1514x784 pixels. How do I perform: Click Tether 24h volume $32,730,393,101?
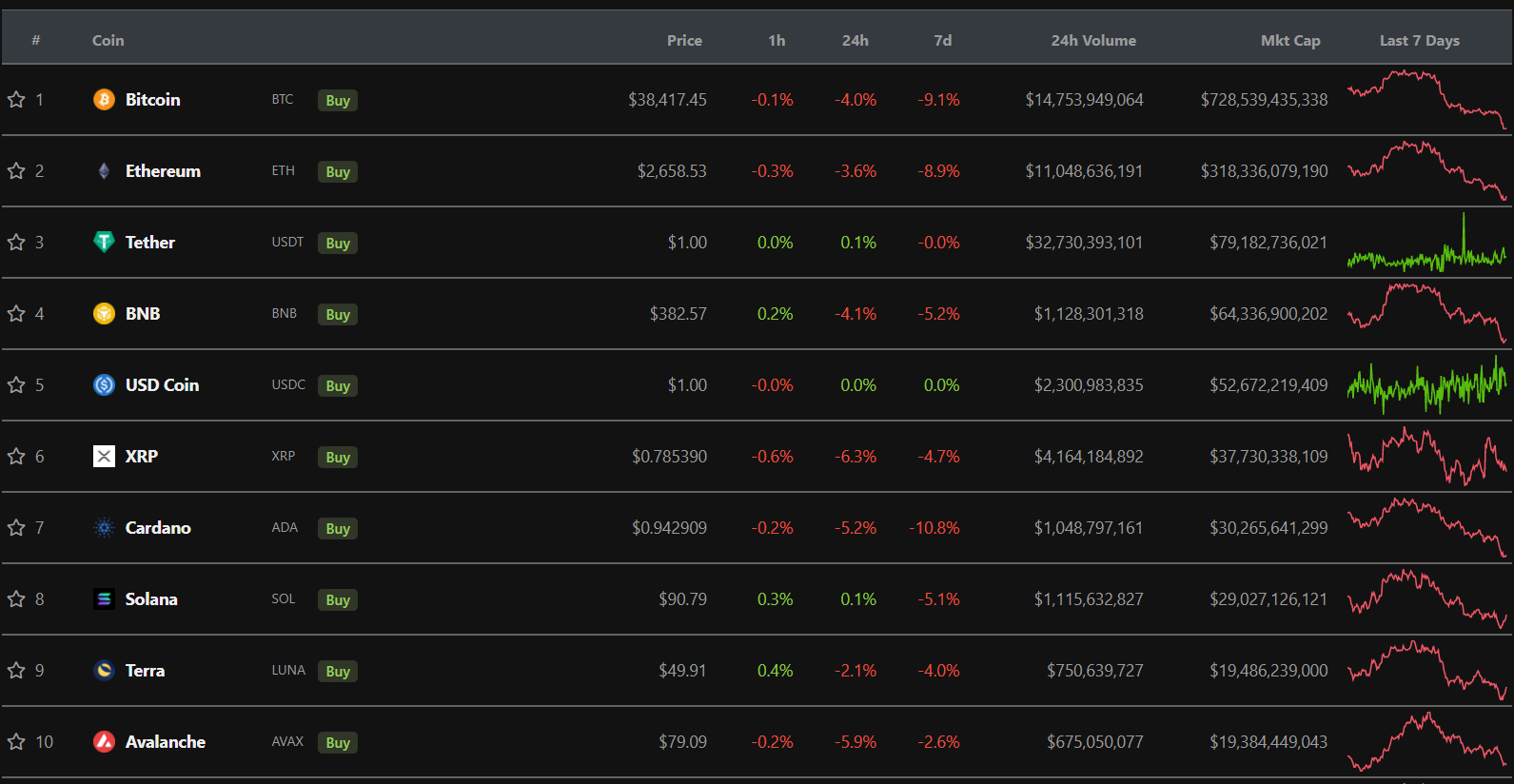tap(1084, 243)
